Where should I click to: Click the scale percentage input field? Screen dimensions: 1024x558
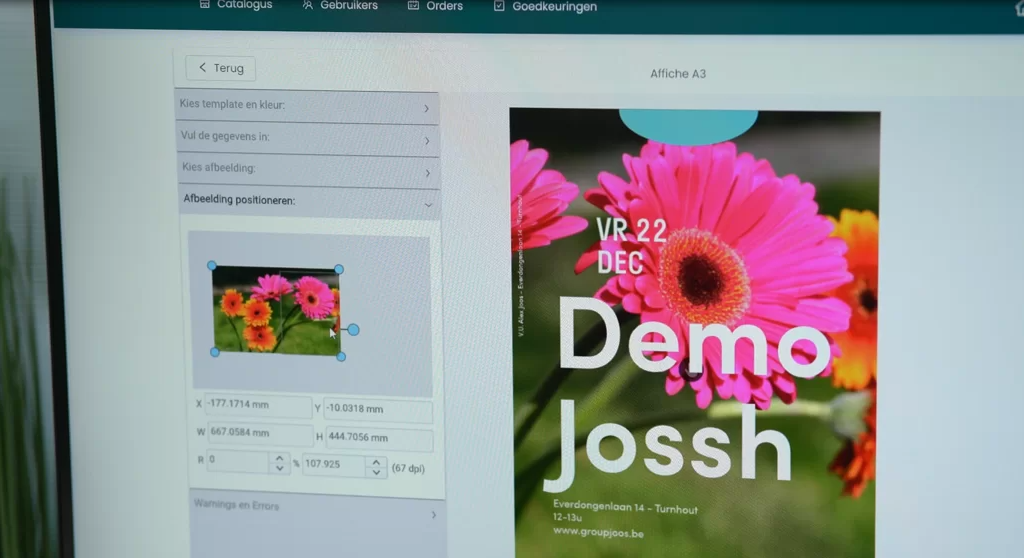click(x=334, y=465)
